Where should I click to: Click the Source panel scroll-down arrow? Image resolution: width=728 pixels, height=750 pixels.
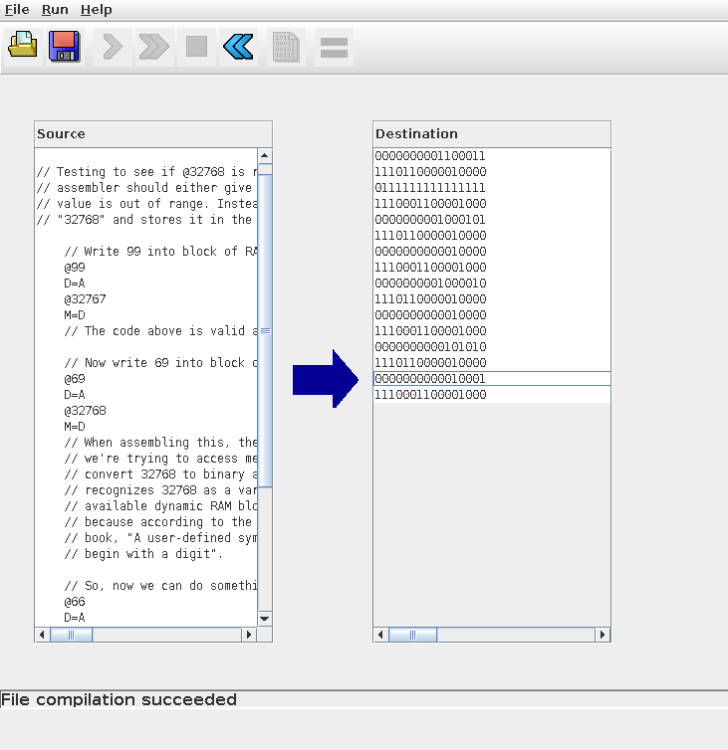(265, 618)
